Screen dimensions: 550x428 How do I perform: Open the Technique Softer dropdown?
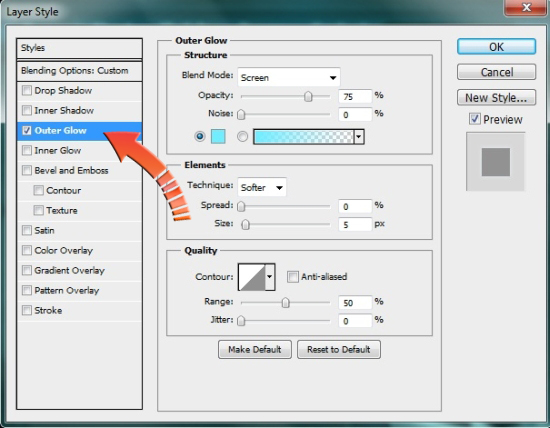[262, 187]
